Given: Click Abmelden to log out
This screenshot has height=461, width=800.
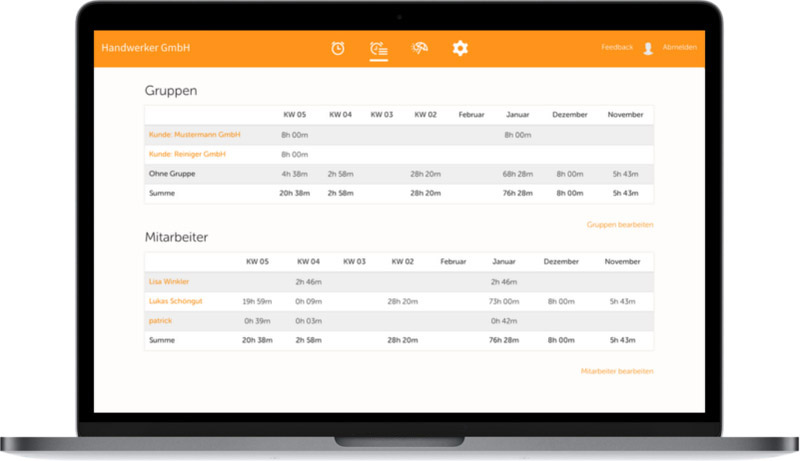Looking at the screenshot, I should click(680, 47).
